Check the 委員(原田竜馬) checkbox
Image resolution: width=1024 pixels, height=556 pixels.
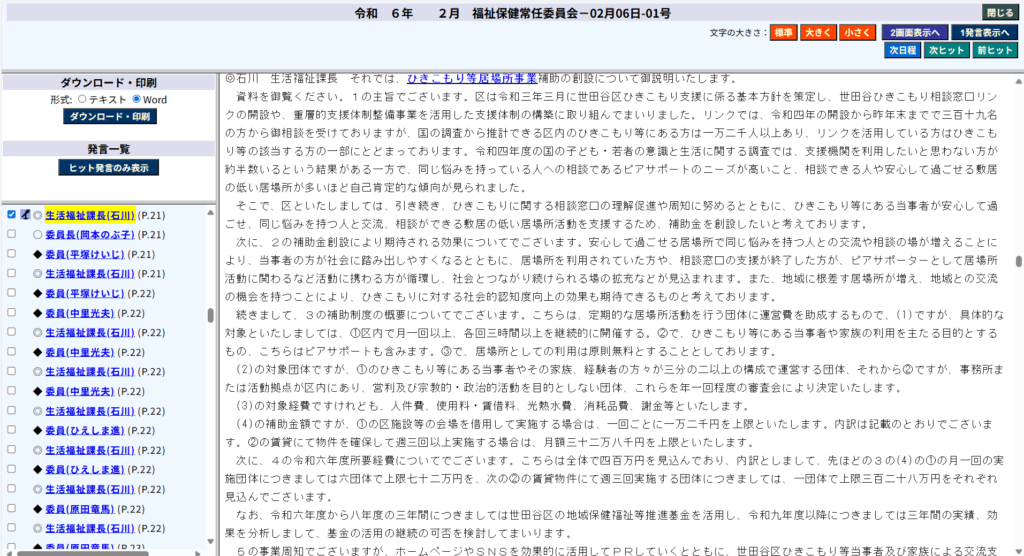coord(11,509)
